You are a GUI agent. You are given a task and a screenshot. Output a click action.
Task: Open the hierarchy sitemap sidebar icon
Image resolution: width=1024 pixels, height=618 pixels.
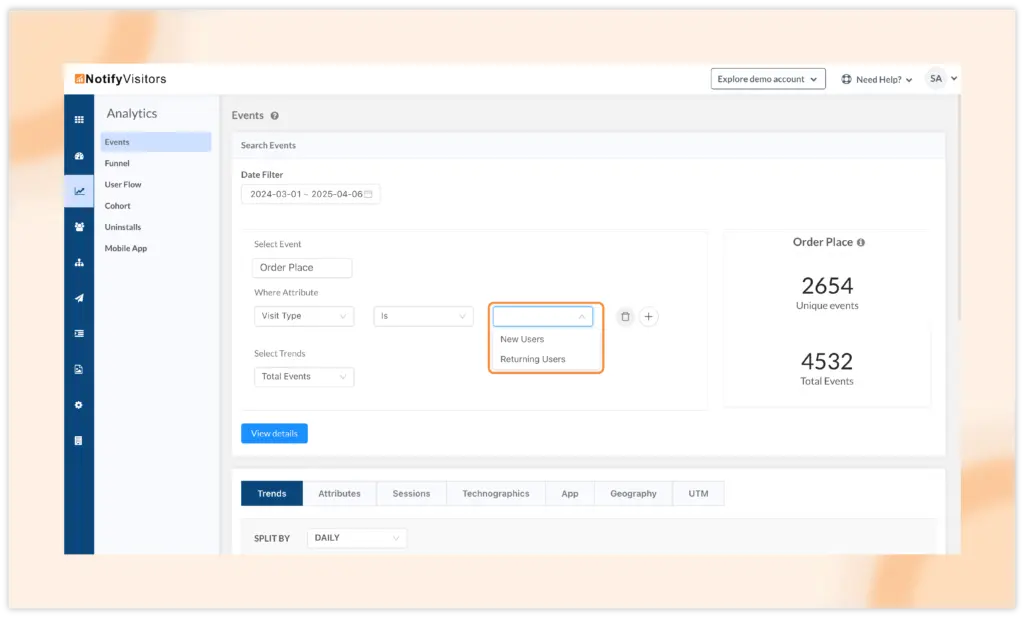[x=79, y=263]
